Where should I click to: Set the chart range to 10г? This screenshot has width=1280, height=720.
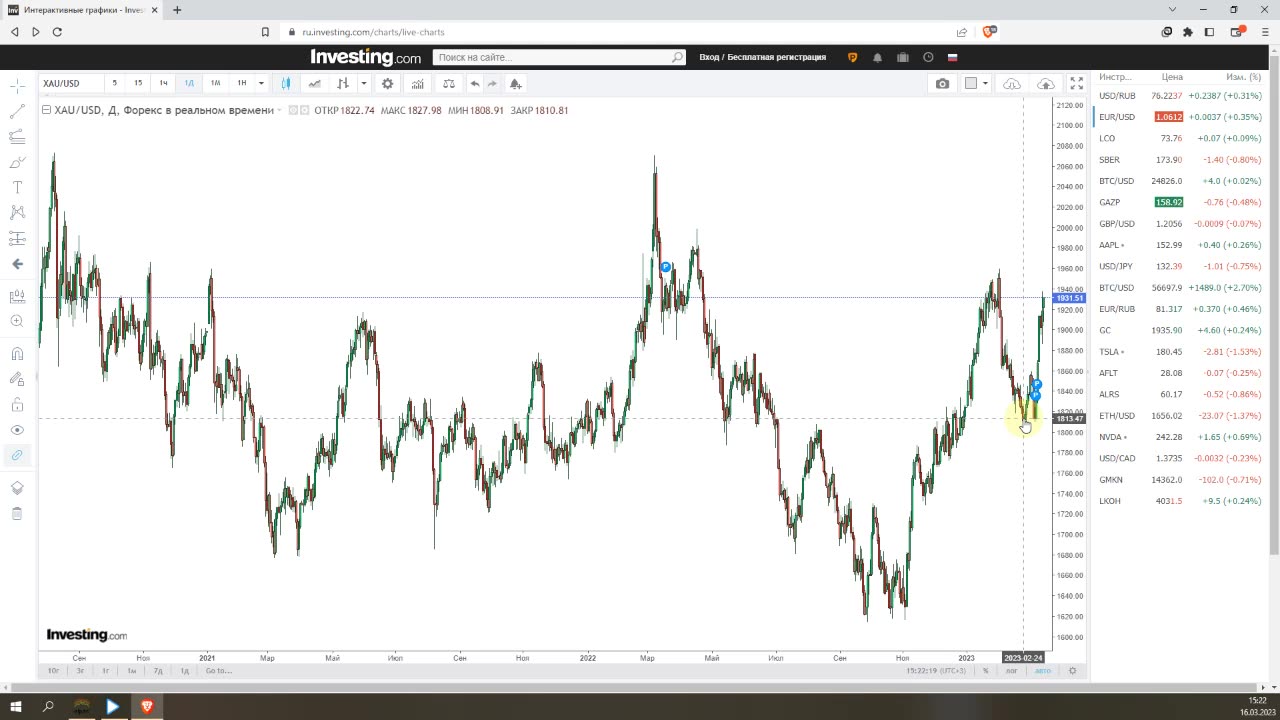[53, 671]
